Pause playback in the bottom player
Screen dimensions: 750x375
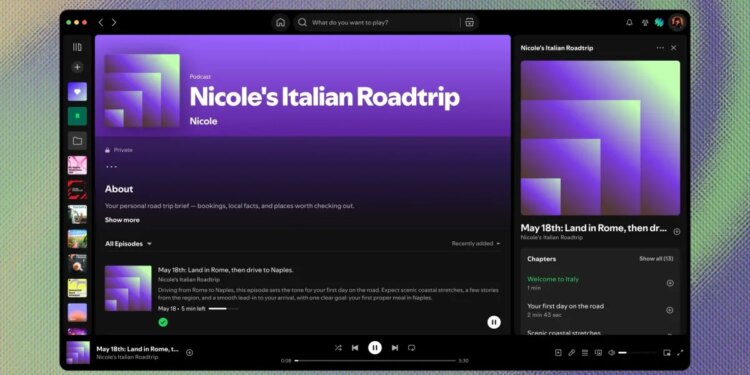pos(375,348)
